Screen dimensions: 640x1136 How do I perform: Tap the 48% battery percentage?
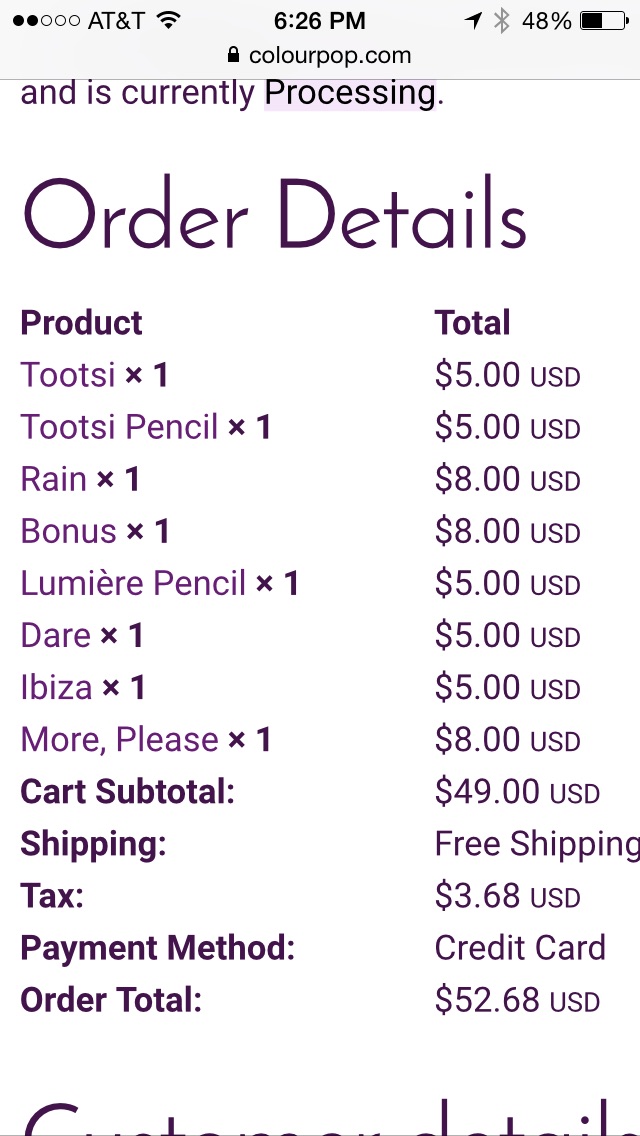point(547,21)
